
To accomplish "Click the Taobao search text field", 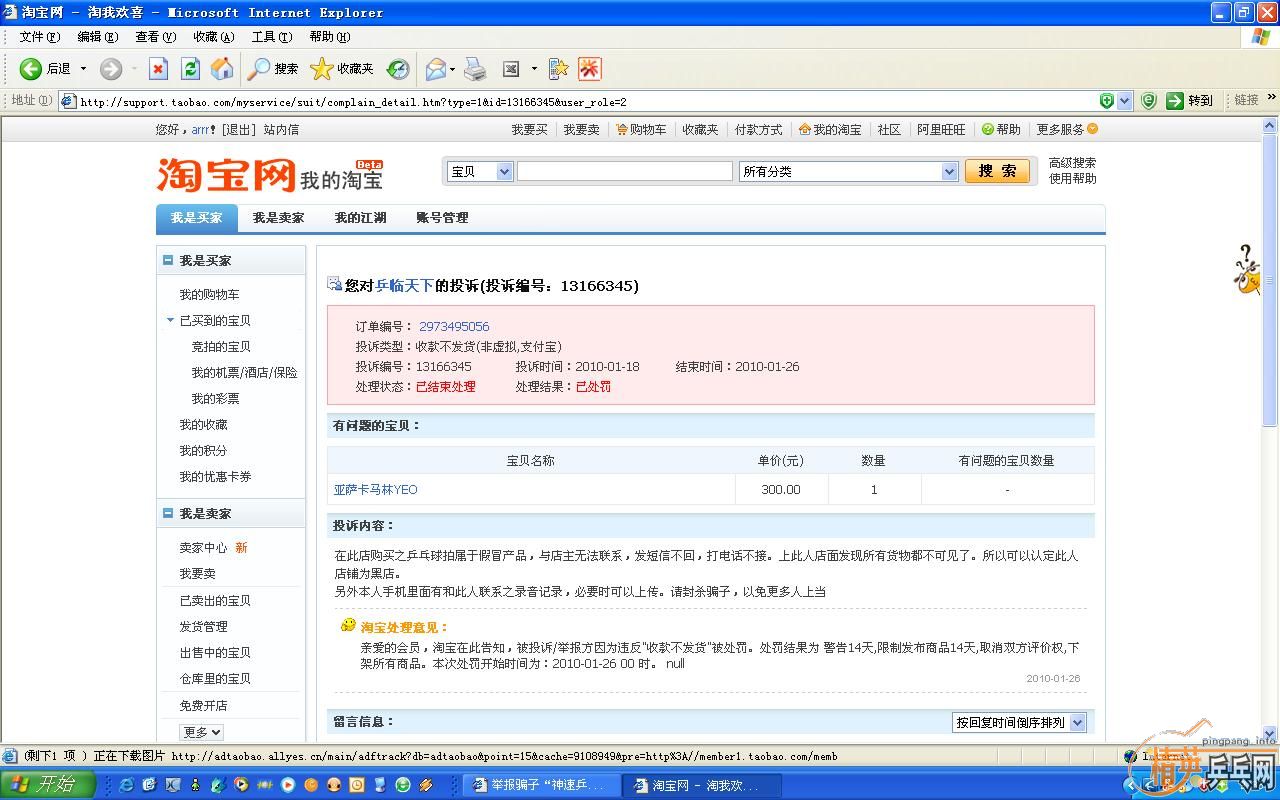I will coord(624,172).
